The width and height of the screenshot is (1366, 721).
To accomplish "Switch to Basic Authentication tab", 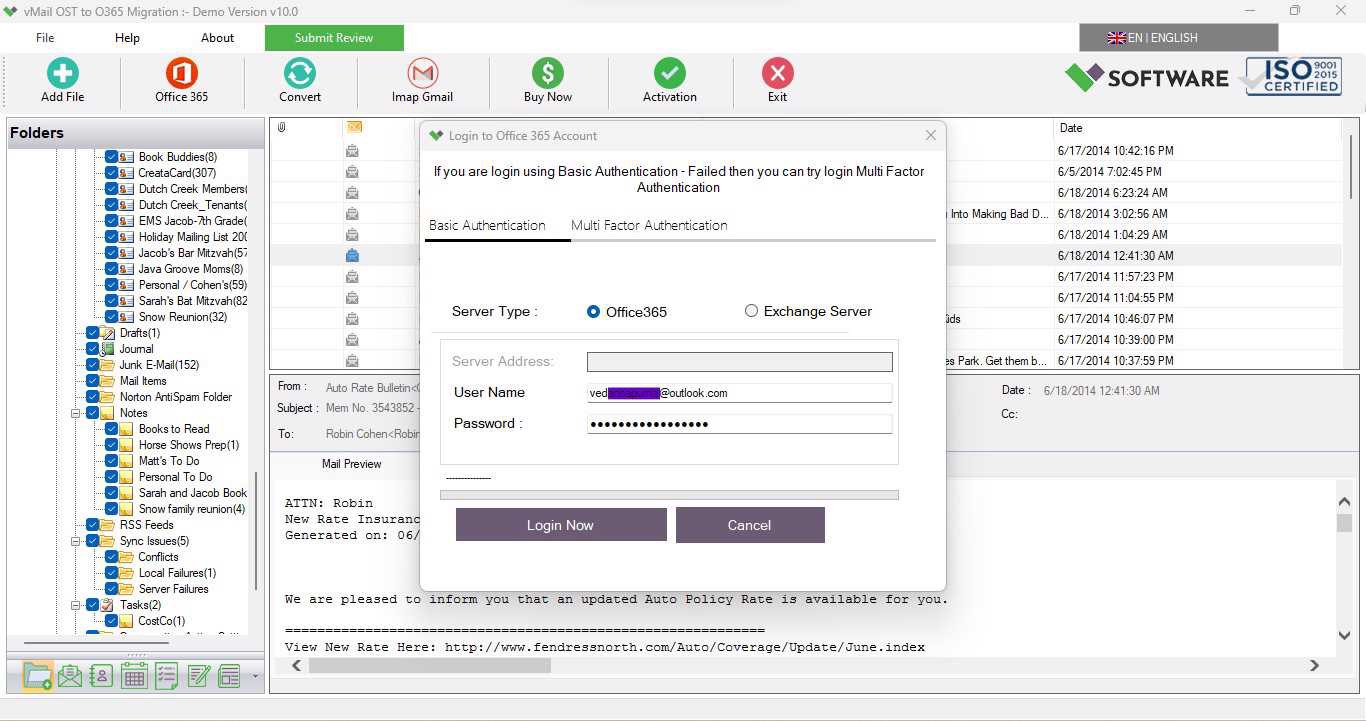I will pyautogui.click(x=487, y=225).
